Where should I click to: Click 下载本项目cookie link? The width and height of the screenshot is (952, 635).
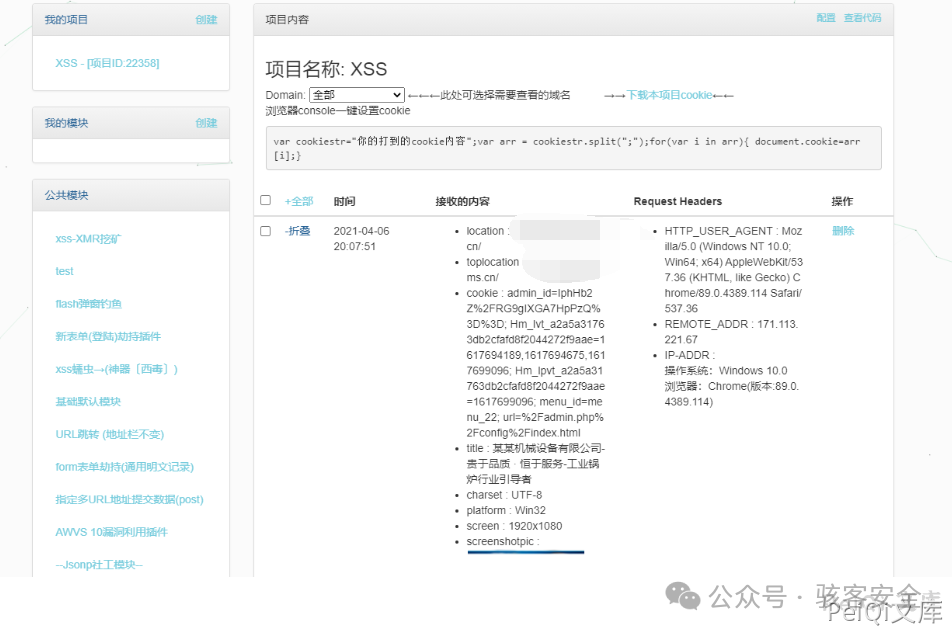coord(669,95)
